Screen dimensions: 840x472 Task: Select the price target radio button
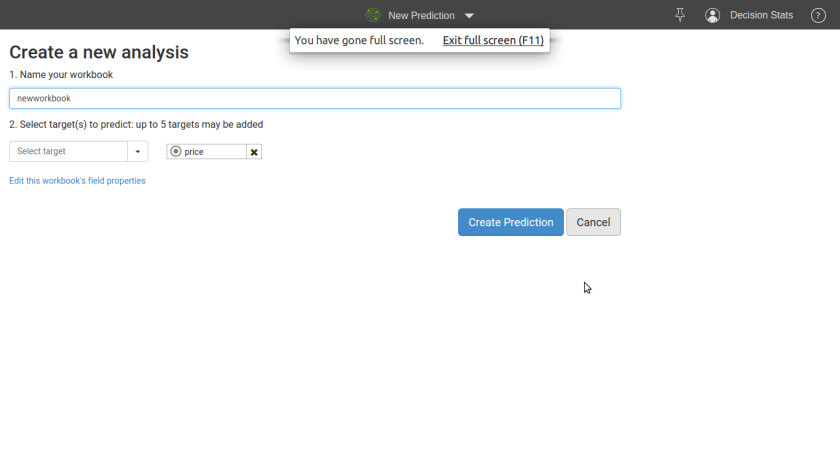click(176, 152)
